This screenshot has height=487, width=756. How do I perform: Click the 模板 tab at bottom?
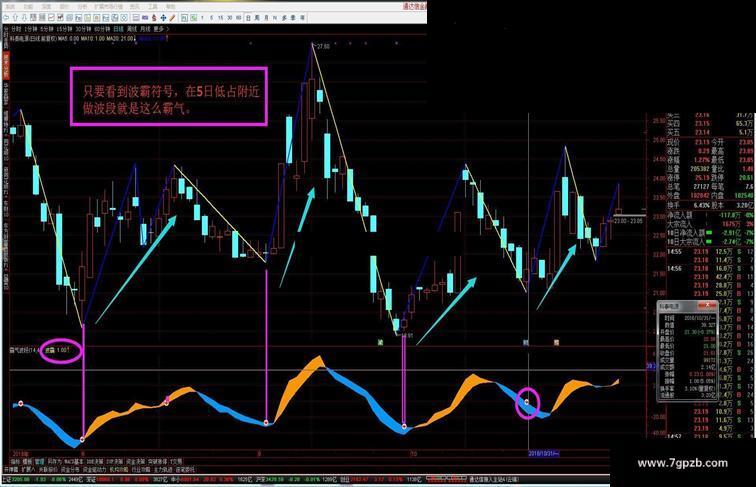pyautogui.click(x=27, y=461)
